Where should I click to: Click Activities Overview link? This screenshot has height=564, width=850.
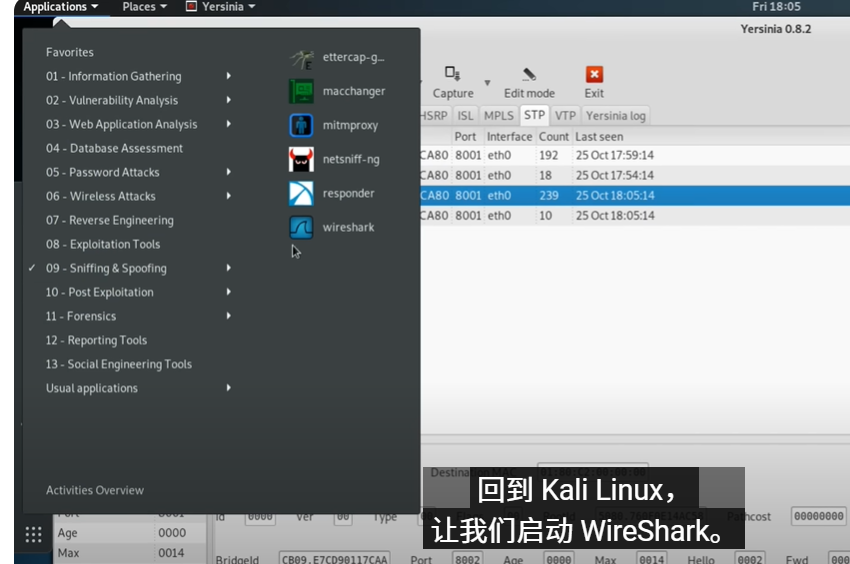(95, 490)
